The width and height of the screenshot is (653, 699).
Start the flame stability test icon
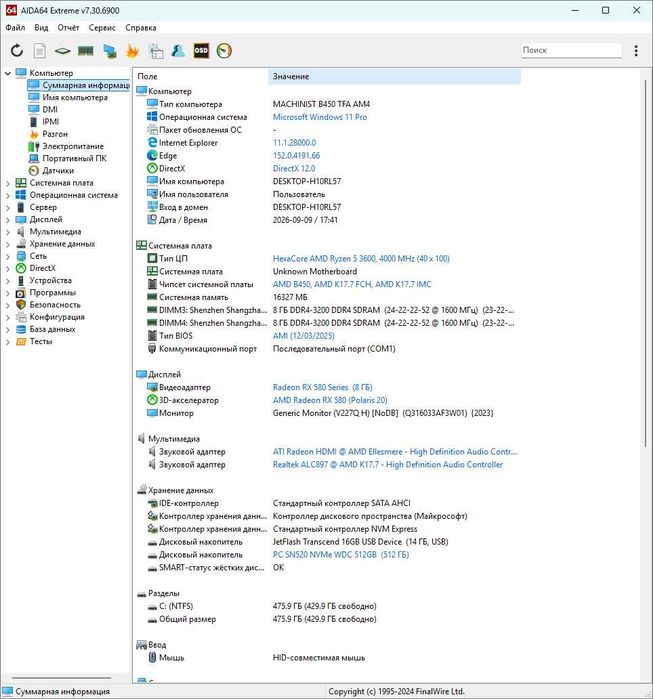point(132,51)
